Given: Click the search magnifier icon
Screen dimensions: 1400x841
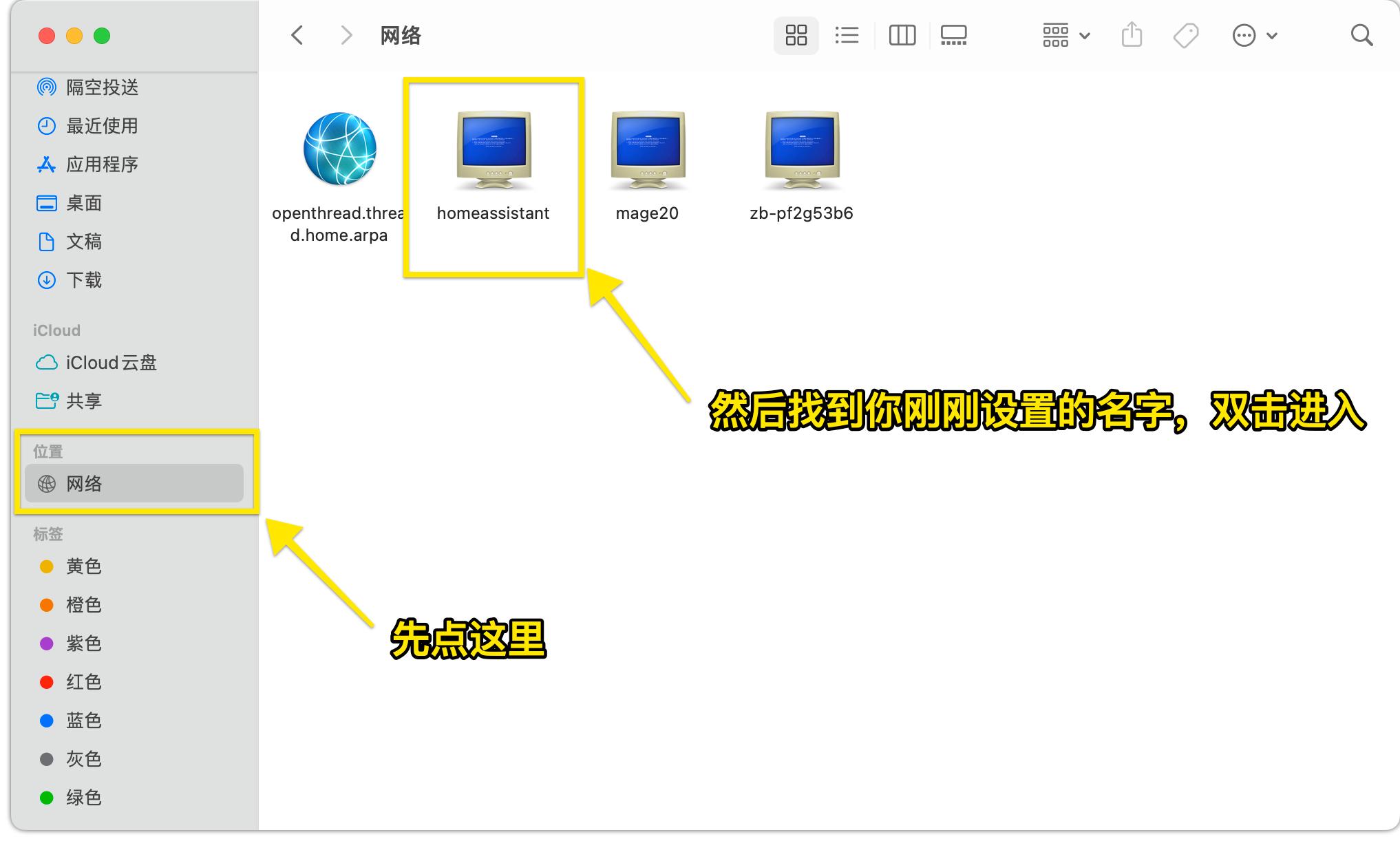Looking at the screenshot, I should click(x=1361, y=35).
